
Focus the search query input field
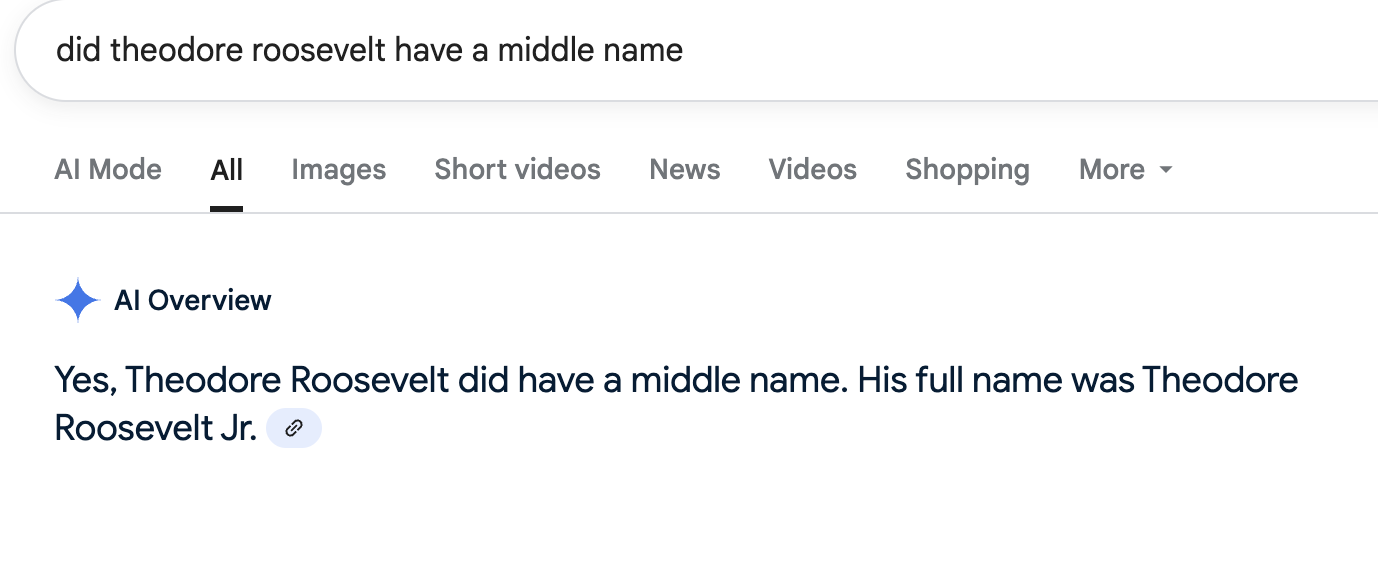(x=697, y=50)
